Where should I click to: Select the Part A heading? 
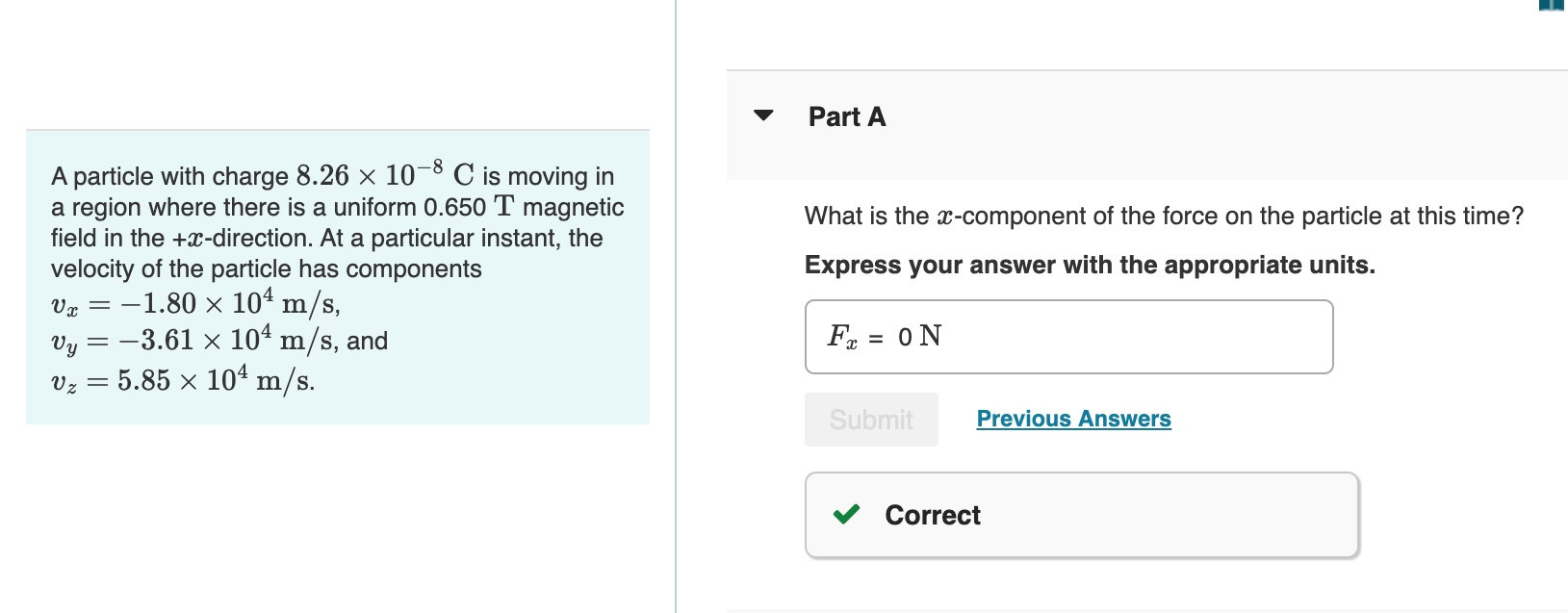pos(846,115)
